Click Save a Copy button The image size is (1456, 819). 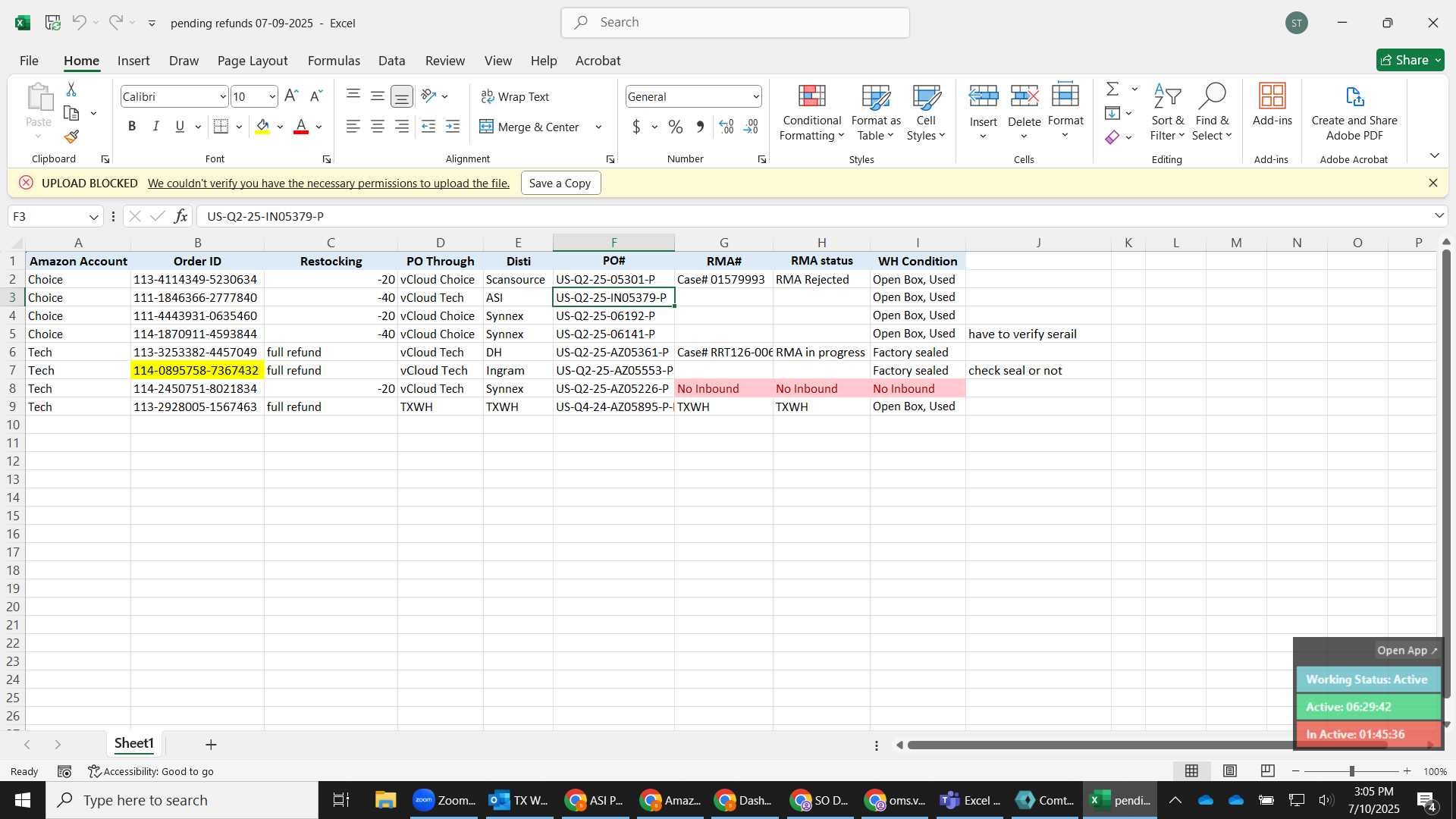pos(560,183)
